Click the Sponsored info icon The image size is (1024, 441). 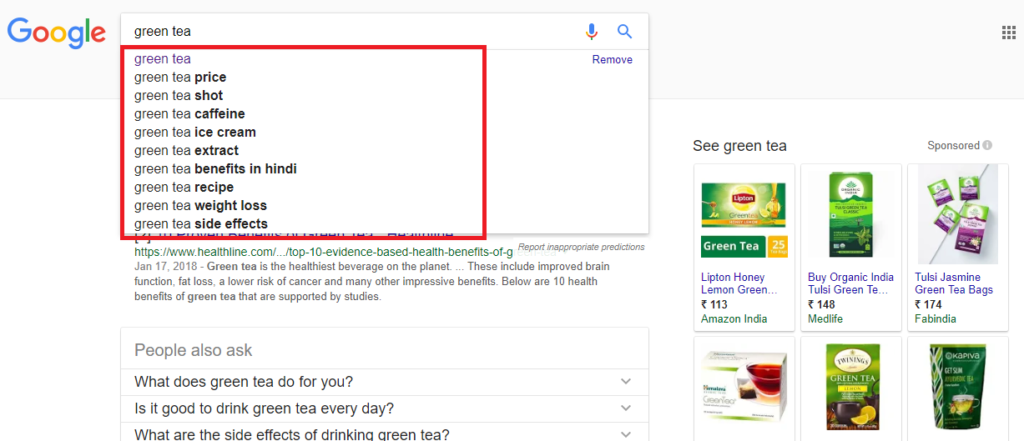[x=987, y=145]
